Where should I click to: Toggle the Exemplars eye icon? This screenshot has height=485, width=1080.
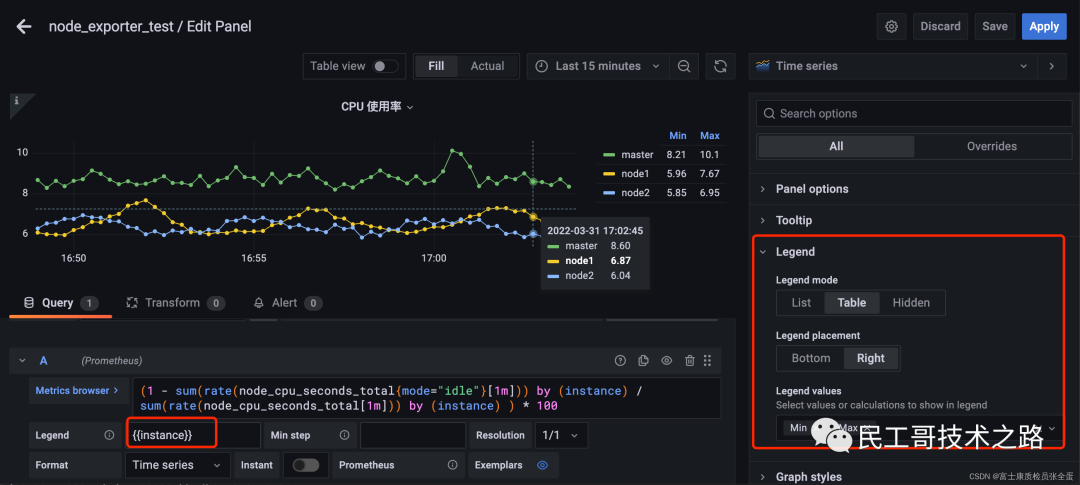pos(543,465)
